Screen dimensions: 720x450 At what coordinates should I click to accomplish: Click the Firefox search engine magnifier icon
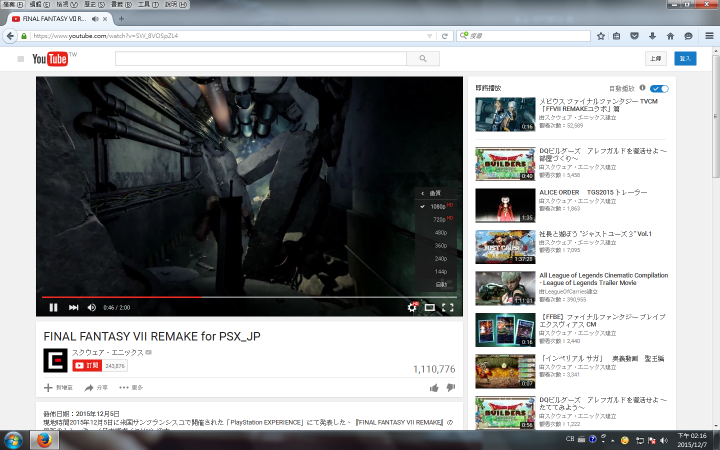pyautogui.click(x=464, y=35)
